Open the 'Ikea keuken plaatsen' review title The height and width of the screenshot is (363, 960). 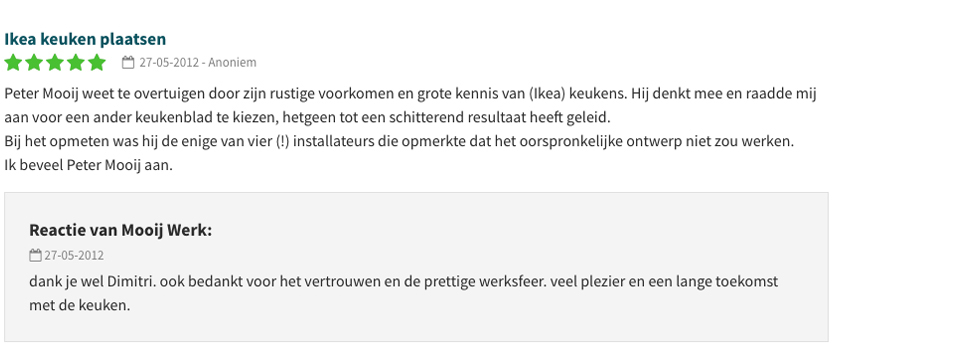point(85,39)
